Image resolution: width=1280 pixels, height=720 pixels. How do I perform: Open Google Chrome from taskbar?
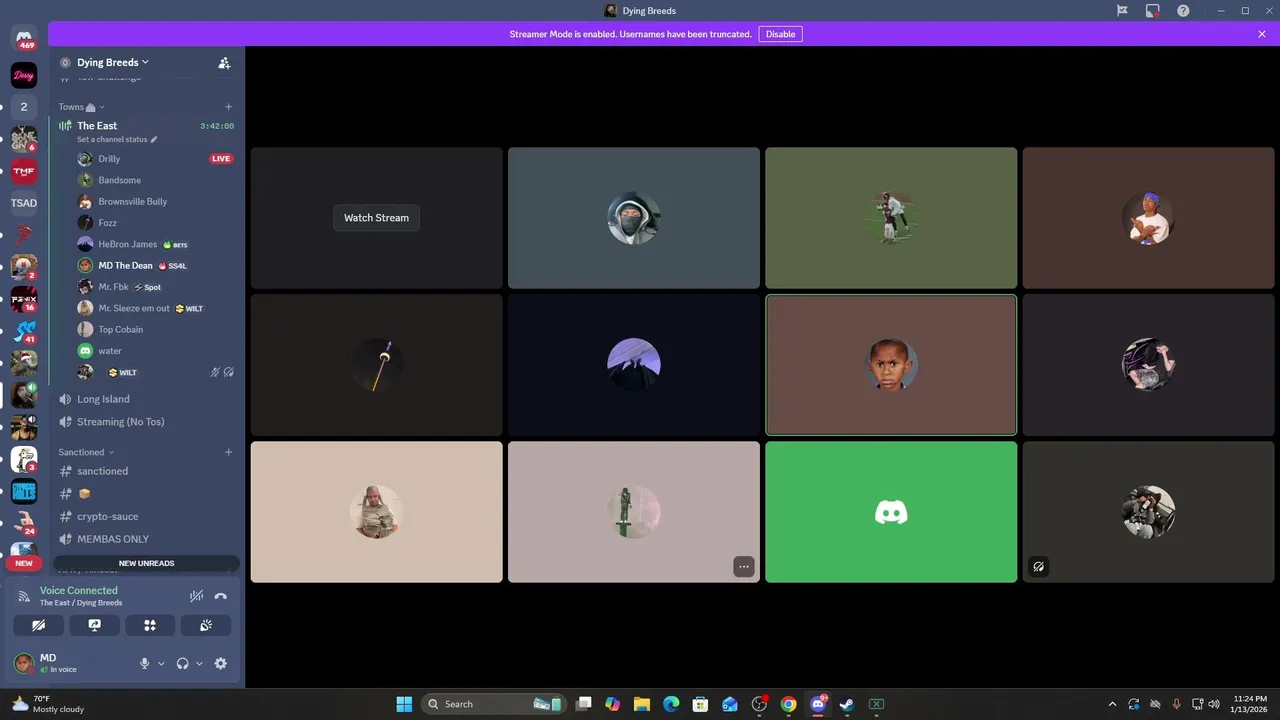click(788, 704)
